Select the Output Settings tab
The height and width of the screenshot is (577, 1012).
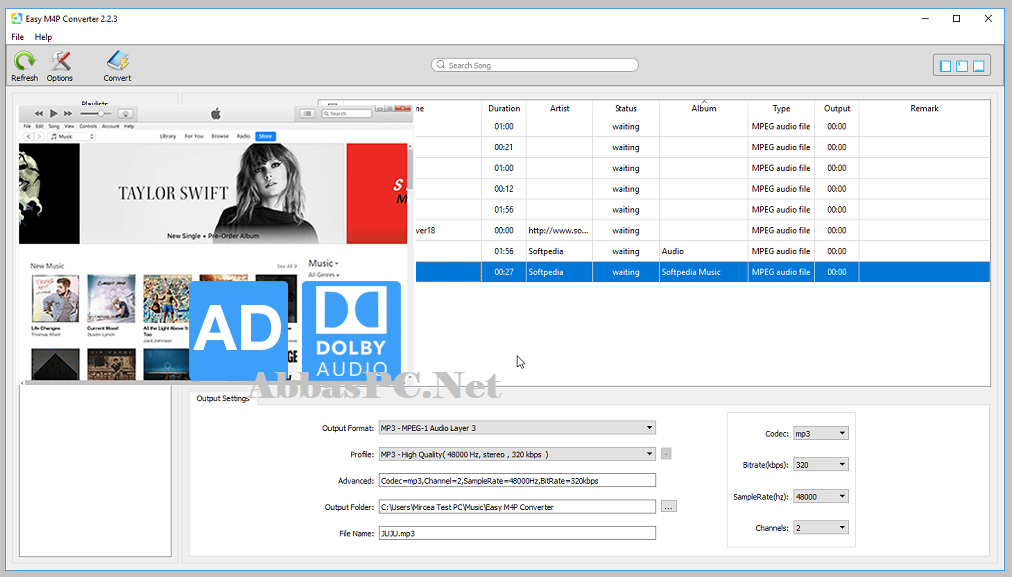[x=222, y=398]
